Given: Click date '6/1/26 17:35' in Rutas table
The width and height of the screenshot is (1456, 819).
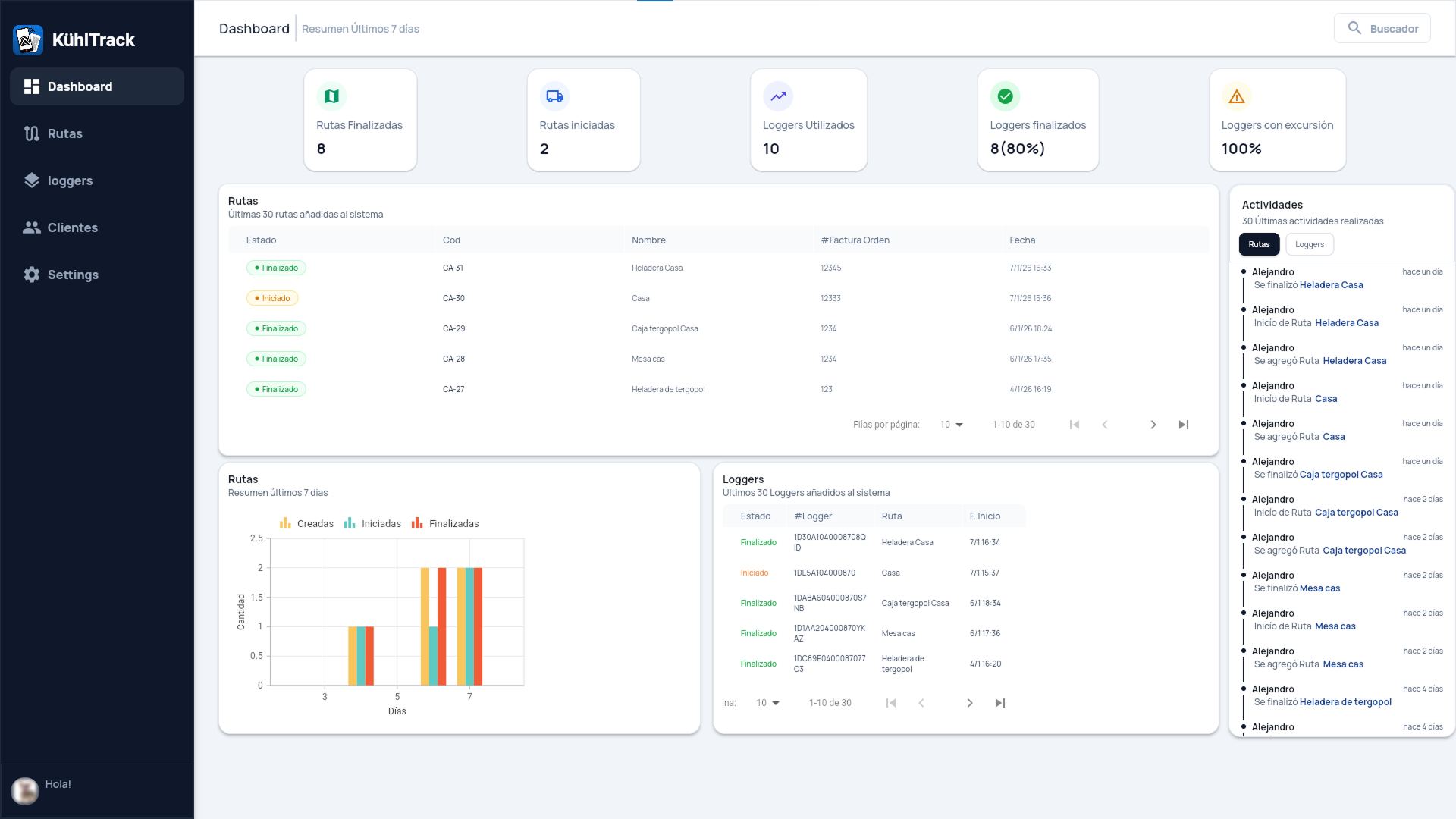Looking at the screenshot, I should pyautogui.click(x=1030, y=359).
